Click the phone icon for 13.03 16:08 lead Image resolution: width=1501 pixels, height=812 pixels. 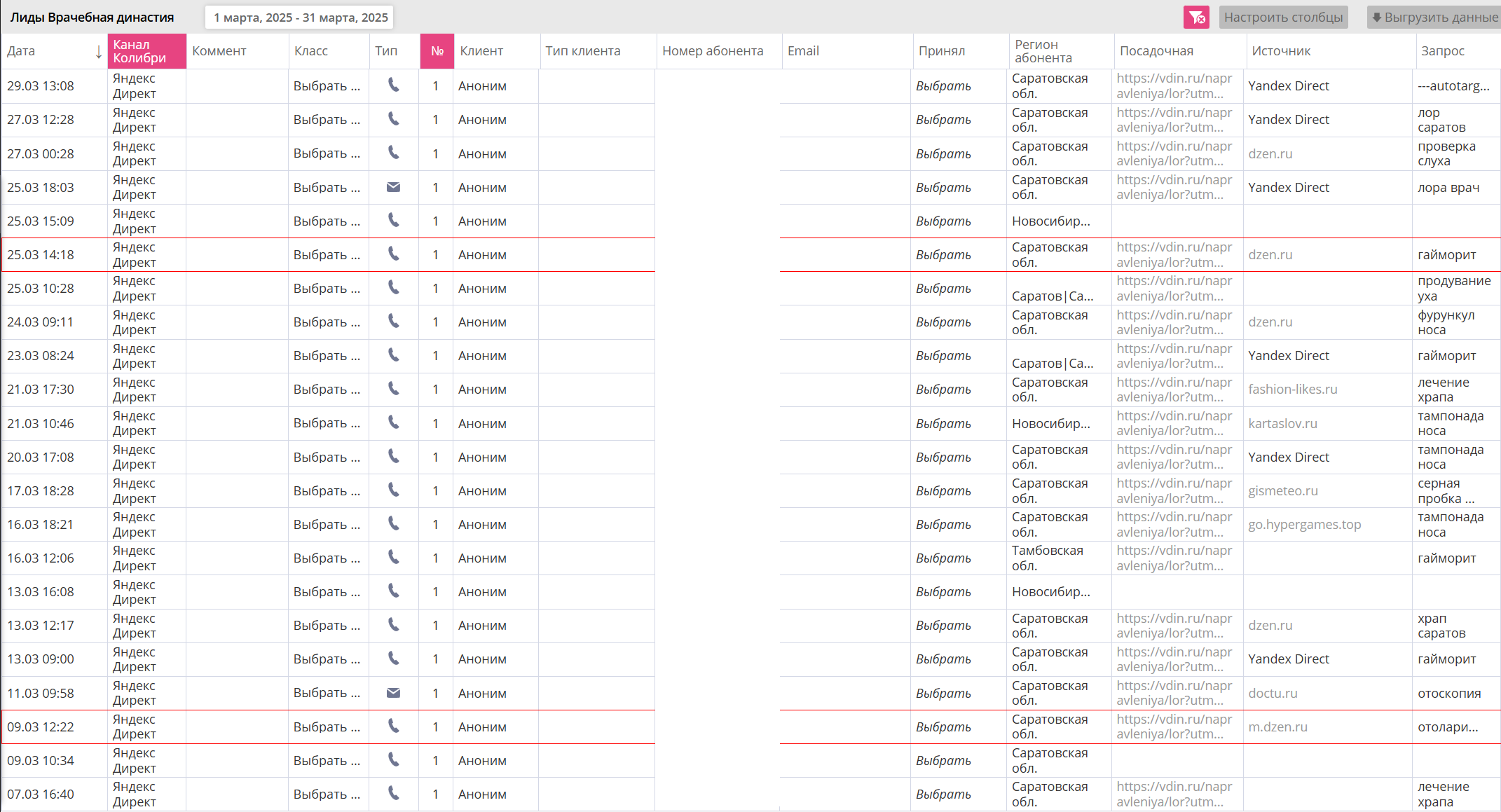(x=394, y=591)
